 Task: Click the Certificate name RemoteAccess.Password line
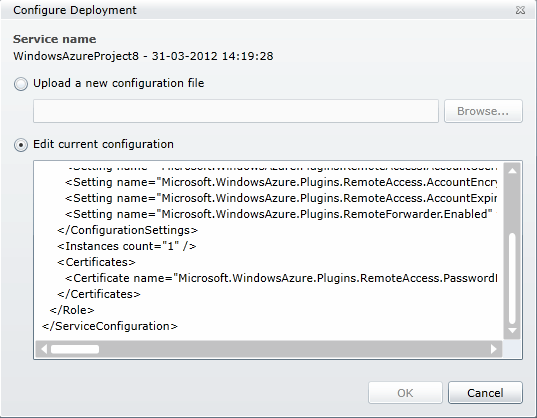[281, 278]
